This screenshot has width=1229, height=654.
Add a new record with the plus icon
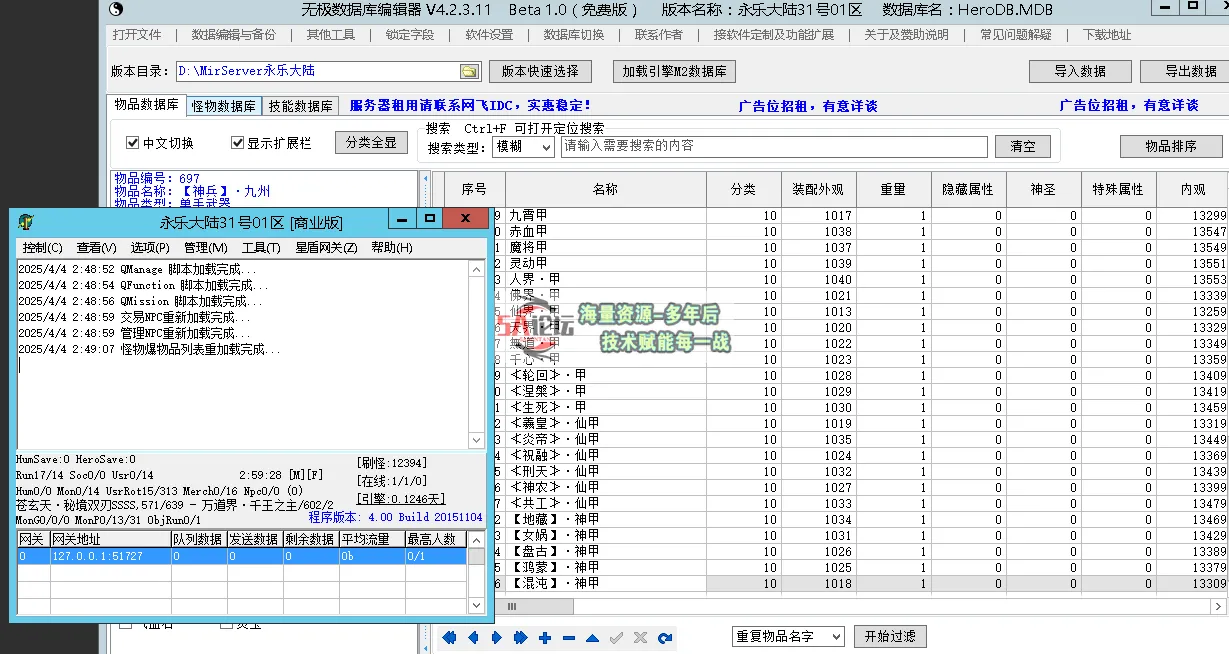tap(545, 637)
